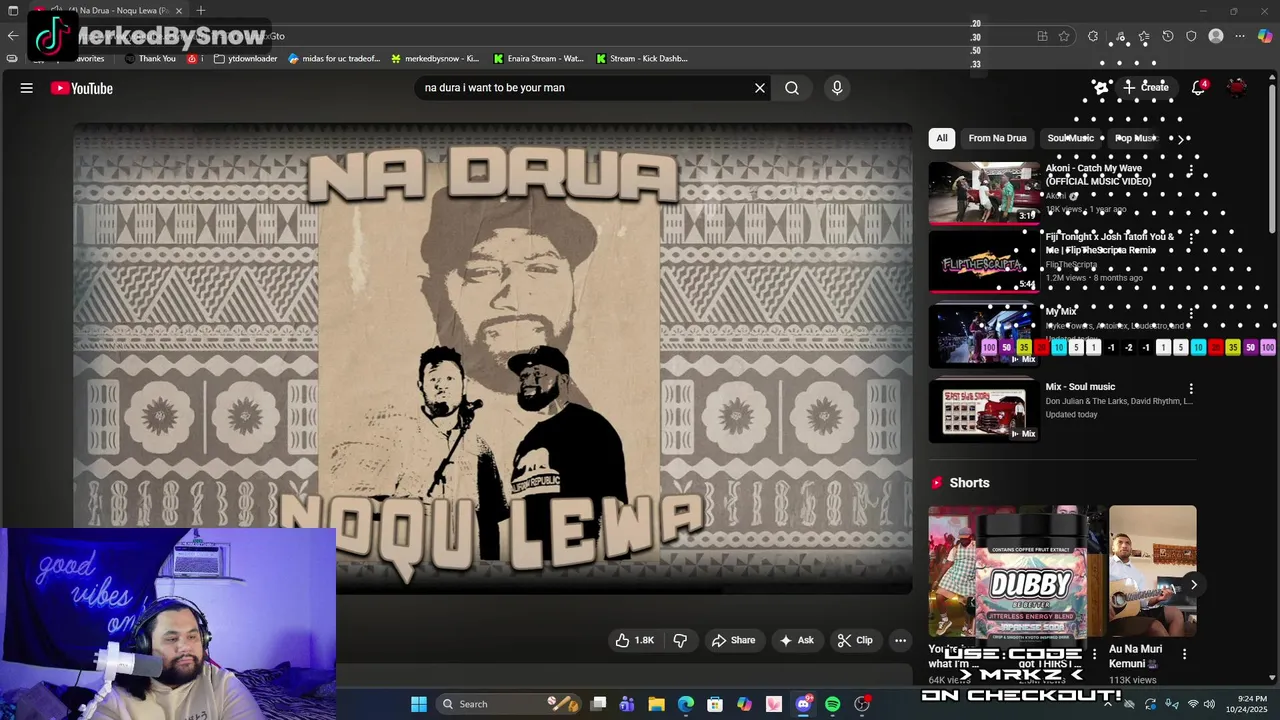Share the Na Drua video
Screen dimensions: 1280x720
click(x=733, y=640)
